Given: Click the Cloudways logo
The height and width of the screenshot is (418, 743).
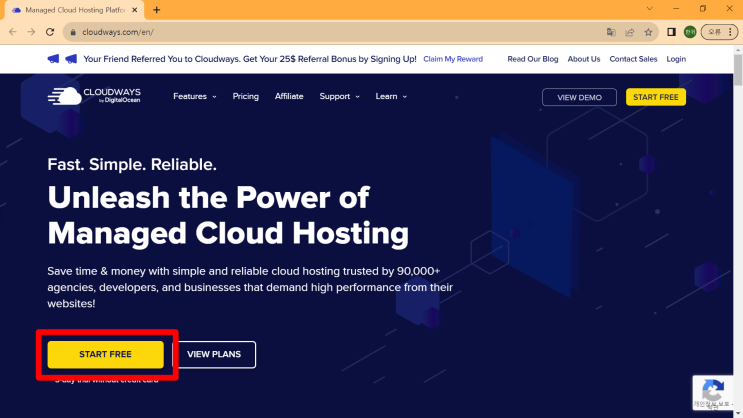Looking at the screenshot, I should pyautogui.click(x=94, y=96).
